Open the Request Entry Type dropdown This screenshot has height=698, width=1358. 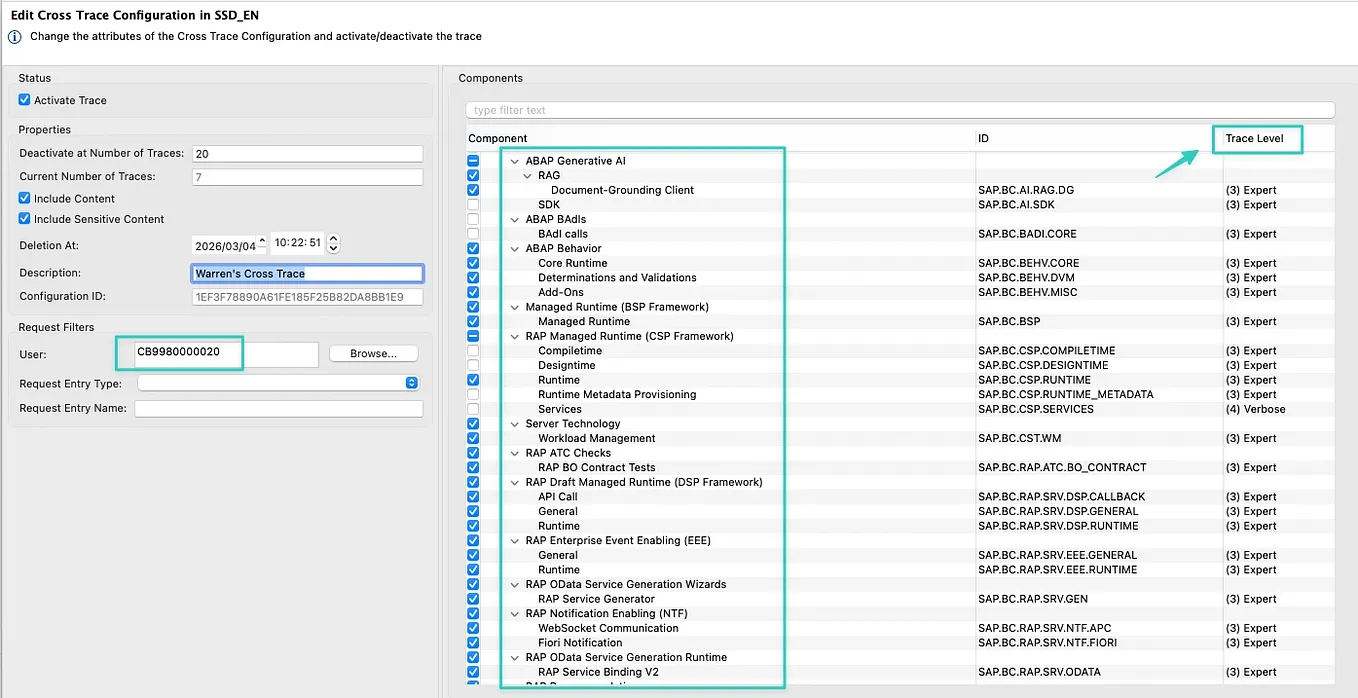278,383
